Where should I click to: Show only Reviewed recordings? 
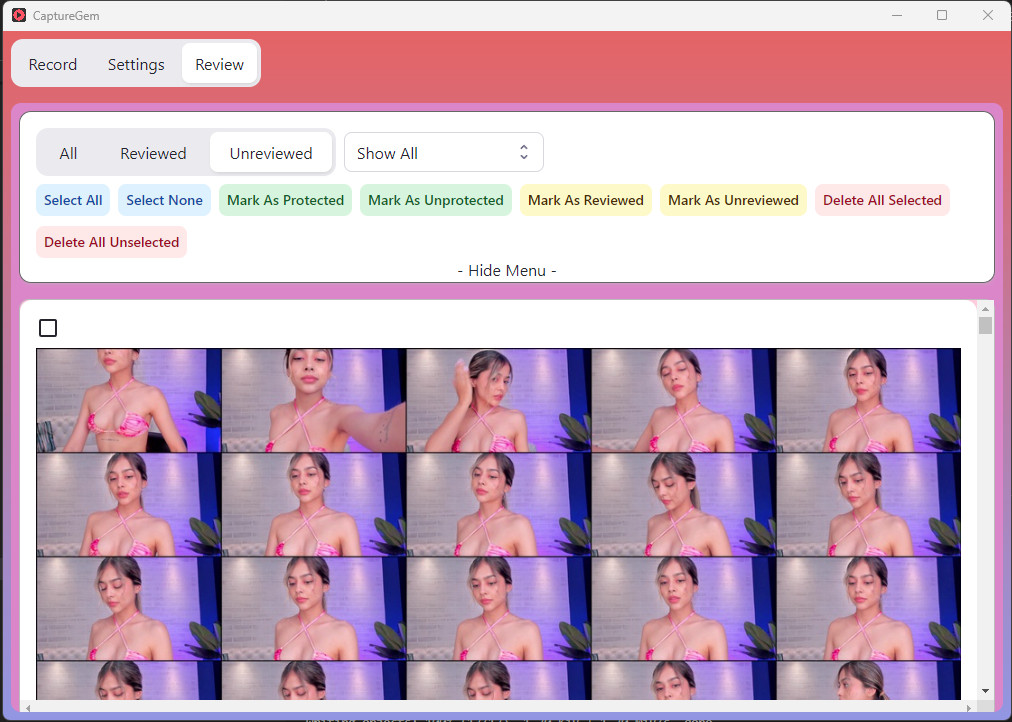[x=153, y=153]
